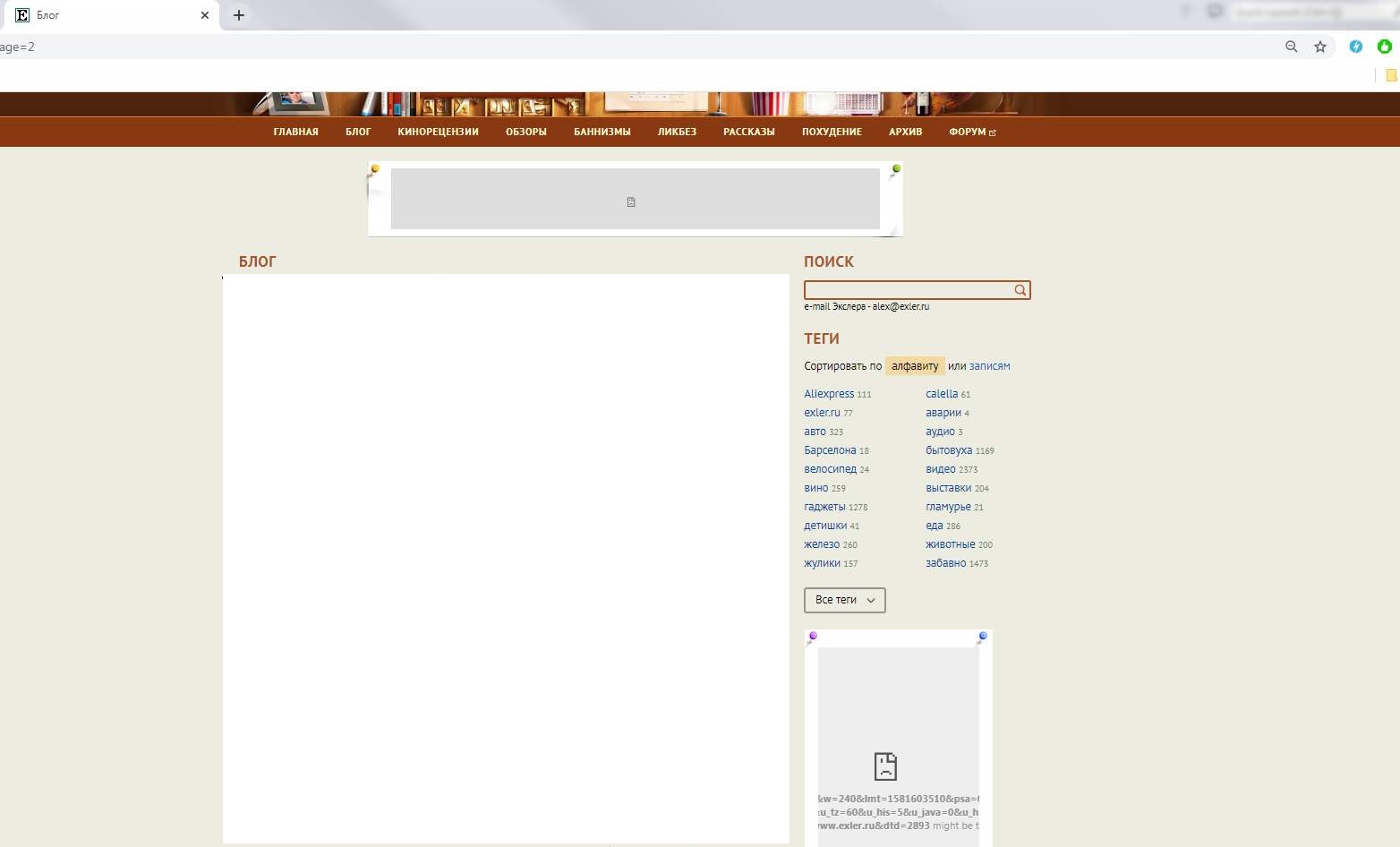Click into the site search input field
Screen dimensions: 1400x847
(907, 290)
